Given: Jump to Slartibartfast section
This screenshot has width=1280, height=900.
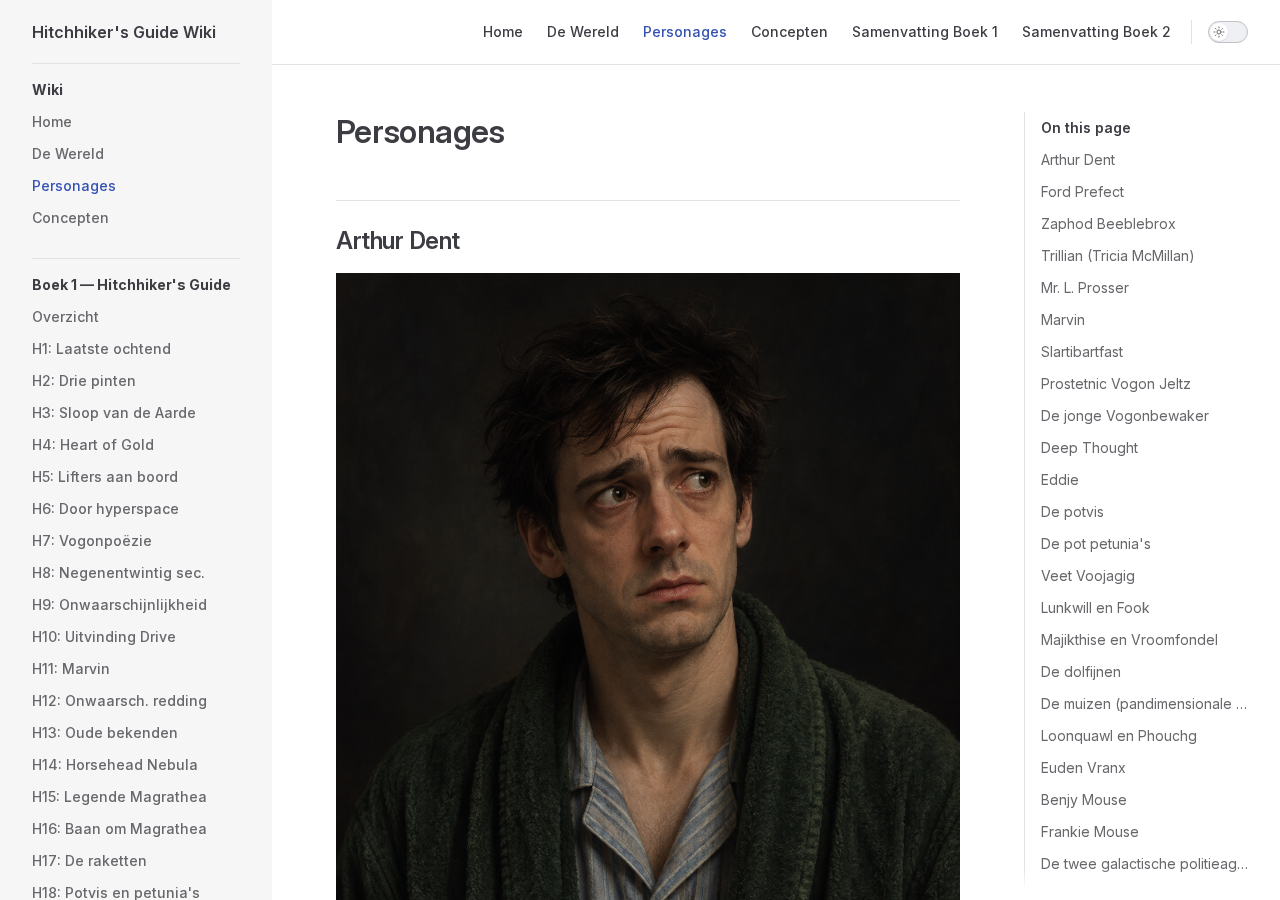Looking at the screenshot, I should point(1082,352).
